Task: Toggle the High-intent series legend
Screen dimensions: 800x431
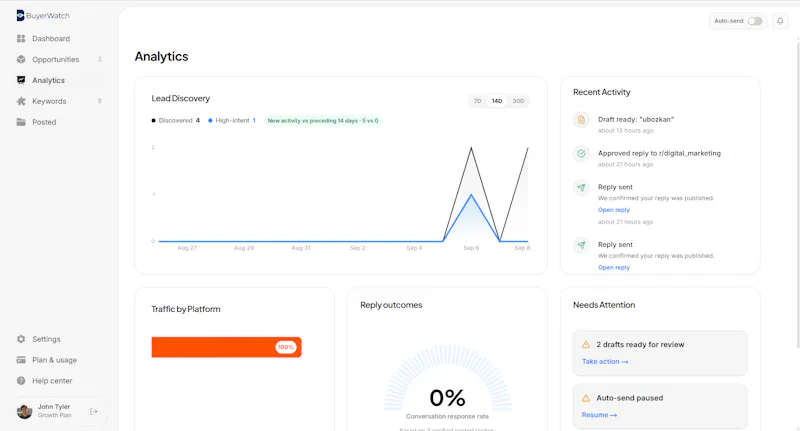Action: point(232,121)
